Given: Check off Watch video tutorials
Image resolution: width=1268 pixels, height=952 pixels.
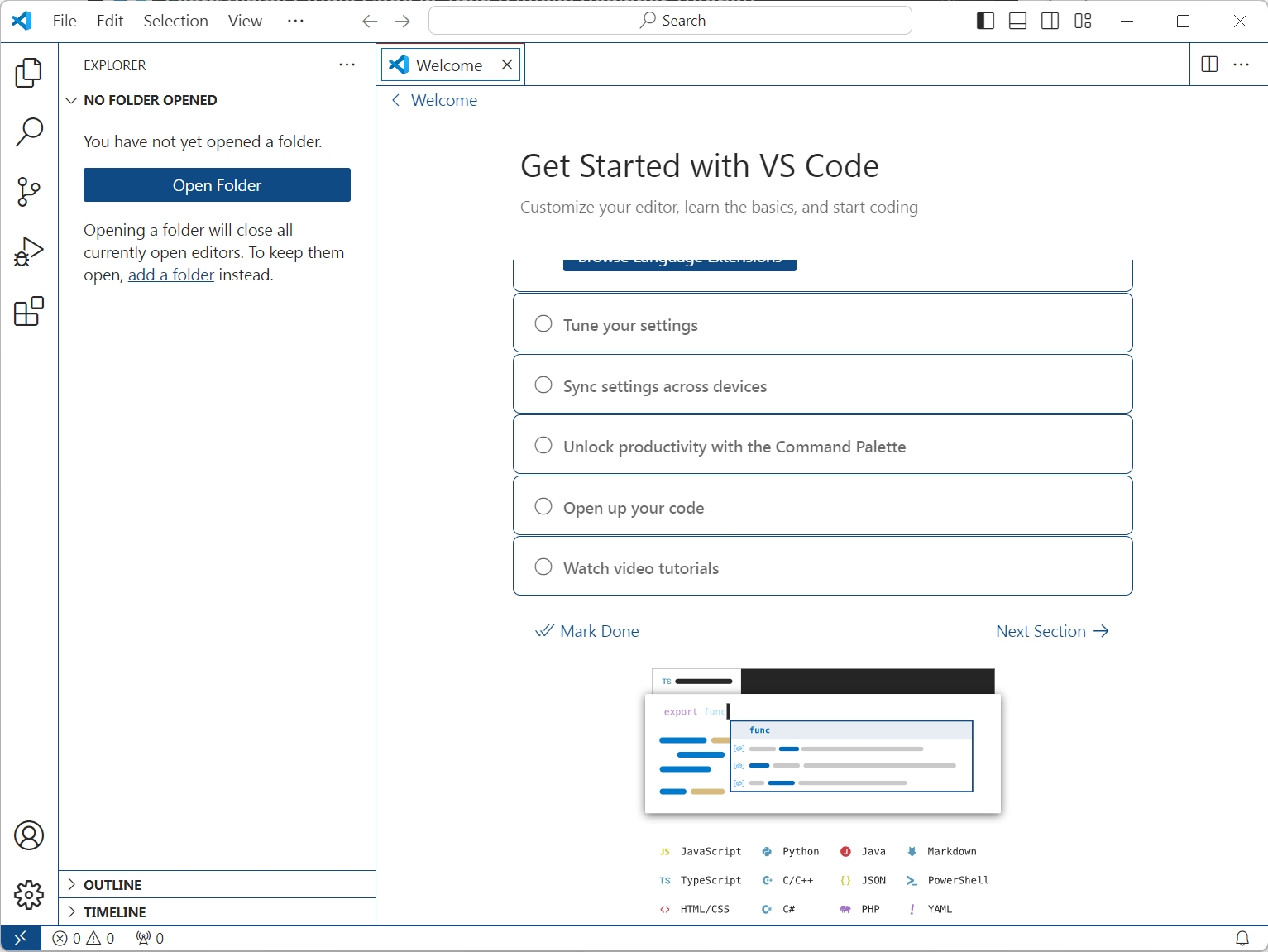Looking at the screenshot, I should click(x=543, y=567).
